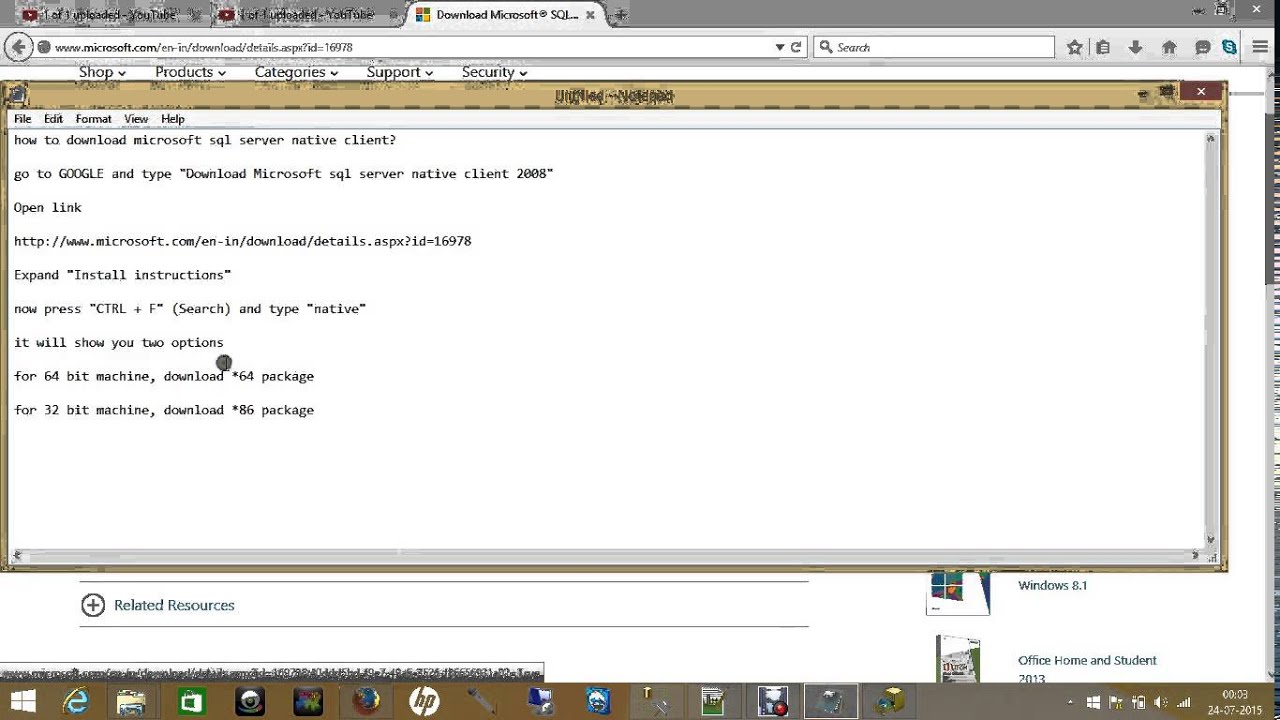
Task: Click the 'Open link' line in Notepad
Action: [48, 207]
